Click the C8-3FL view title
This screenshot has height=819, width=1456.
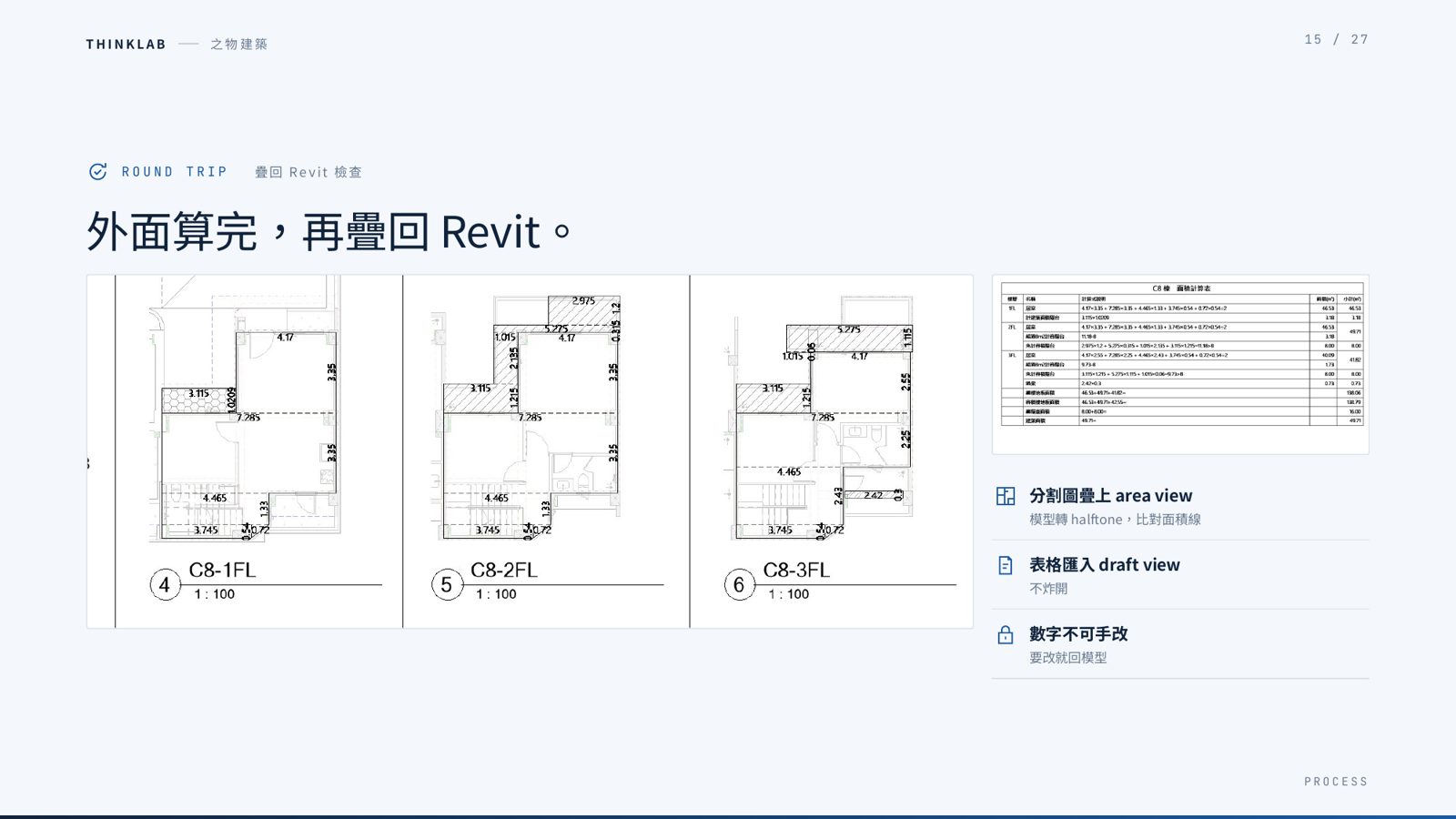tap(796, 570)
